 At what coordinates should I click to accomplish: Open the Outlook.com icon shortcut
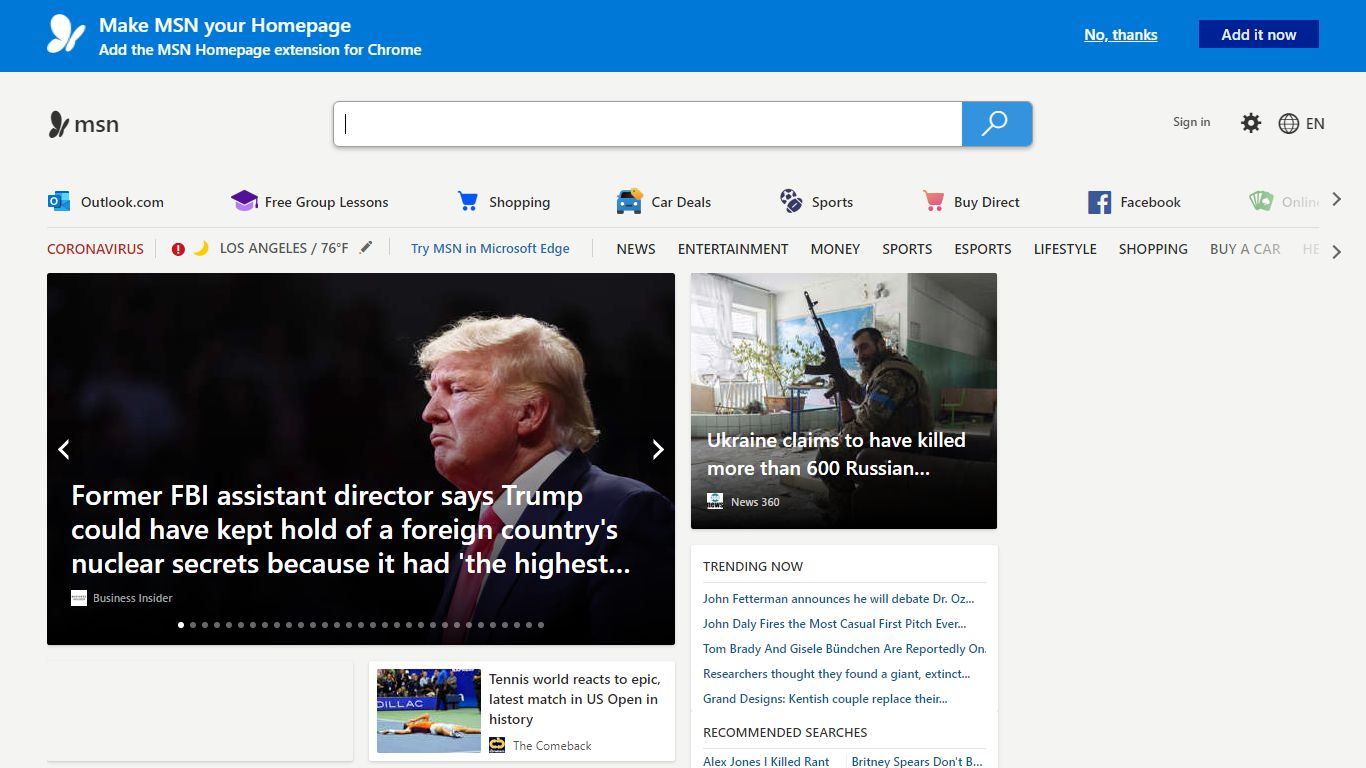[x=59, y=201]
